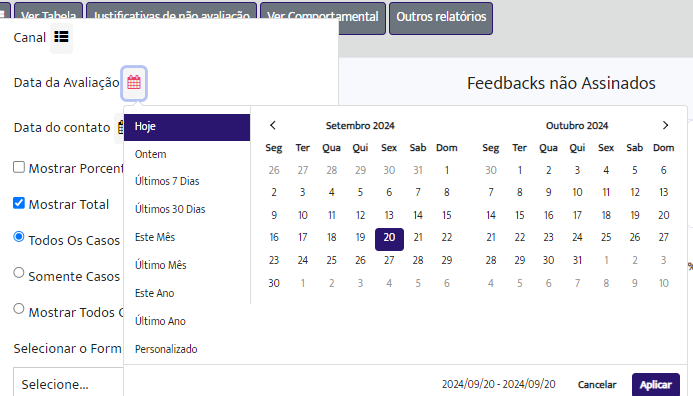Select the Hoje date range preset
Viewport: 693px width, 396px height.
pos(187,127)
